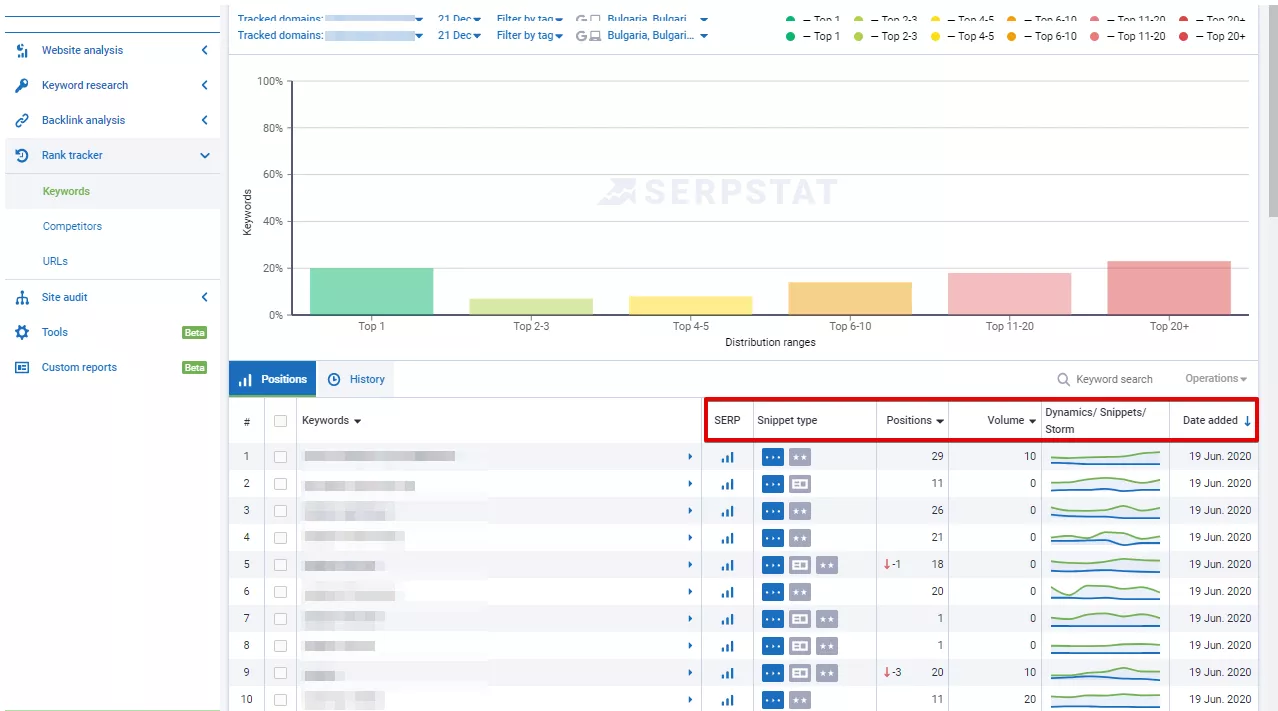Click the Site audit hierarchy icon
Screen dimensions: 1278x711
22,297
